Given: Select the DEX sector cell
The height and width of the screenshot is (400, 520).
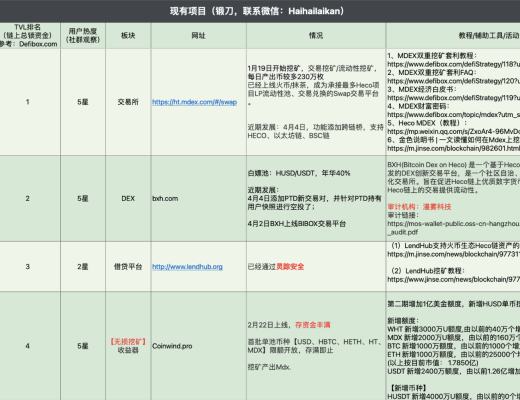Looking at the screenshot, I should pos(128,198).
